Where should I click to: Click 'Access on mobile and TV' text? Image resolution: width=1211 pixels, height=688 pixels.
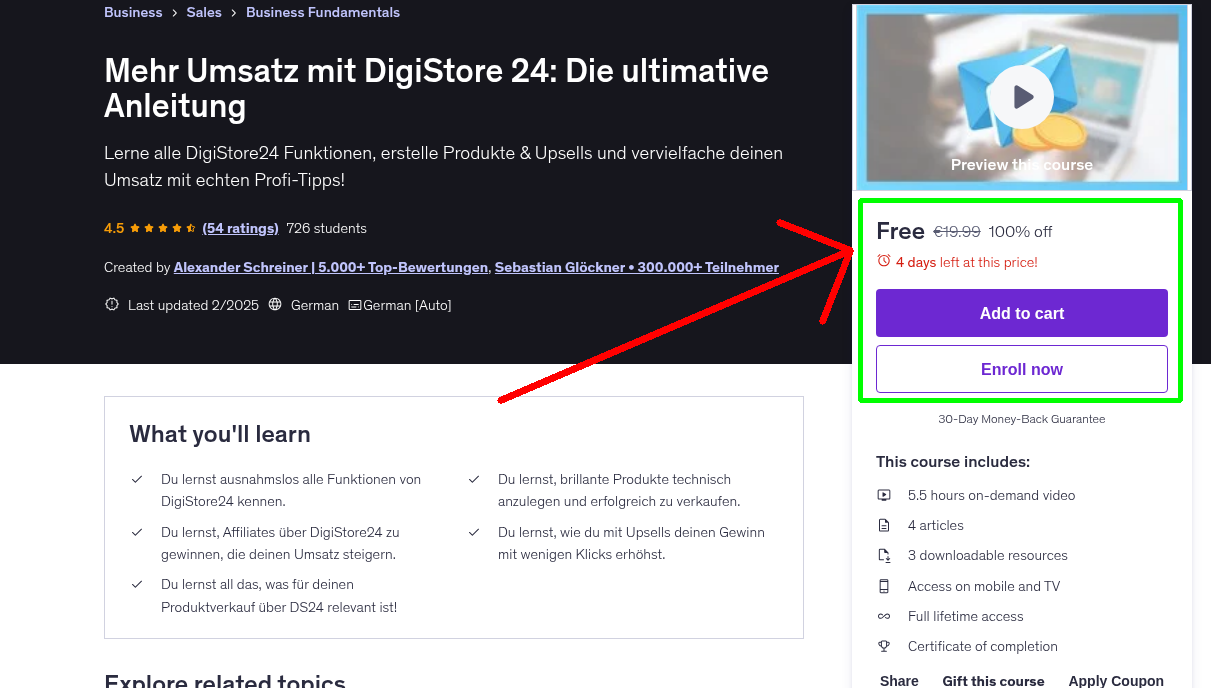pyautogui.click(x=984, y=586)
